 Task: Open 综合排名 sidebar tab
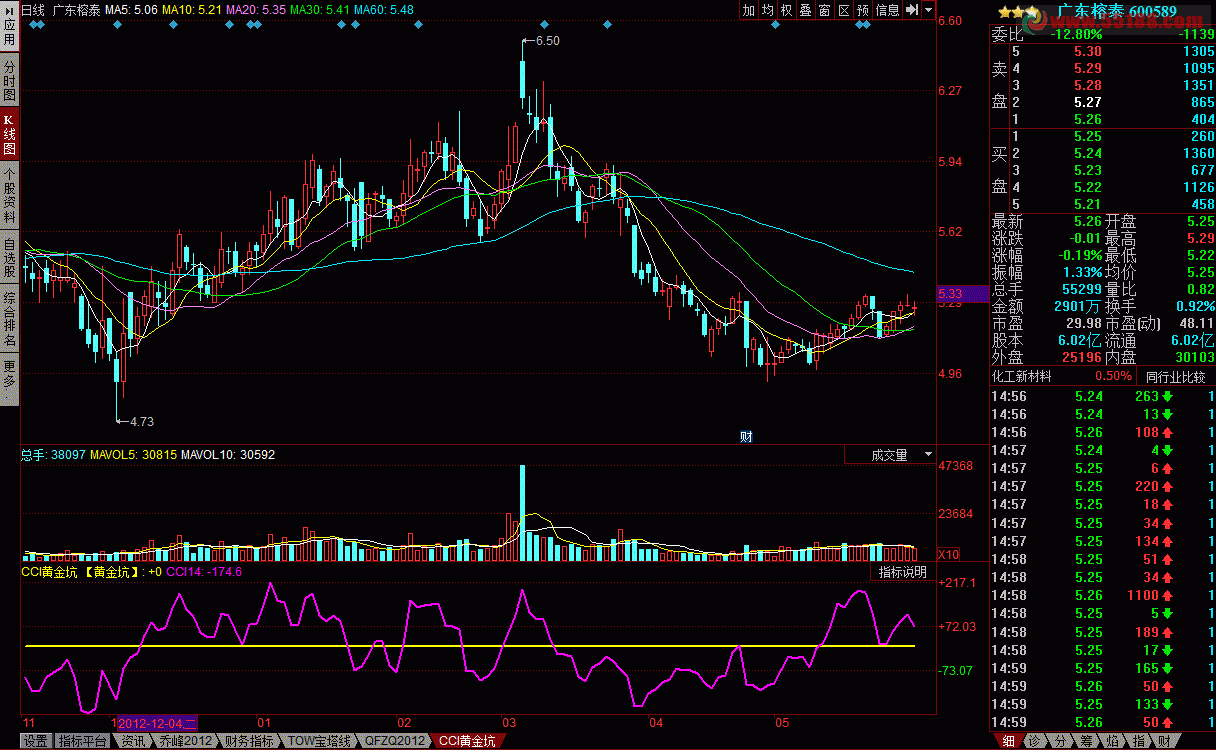(x=9, y=320)
